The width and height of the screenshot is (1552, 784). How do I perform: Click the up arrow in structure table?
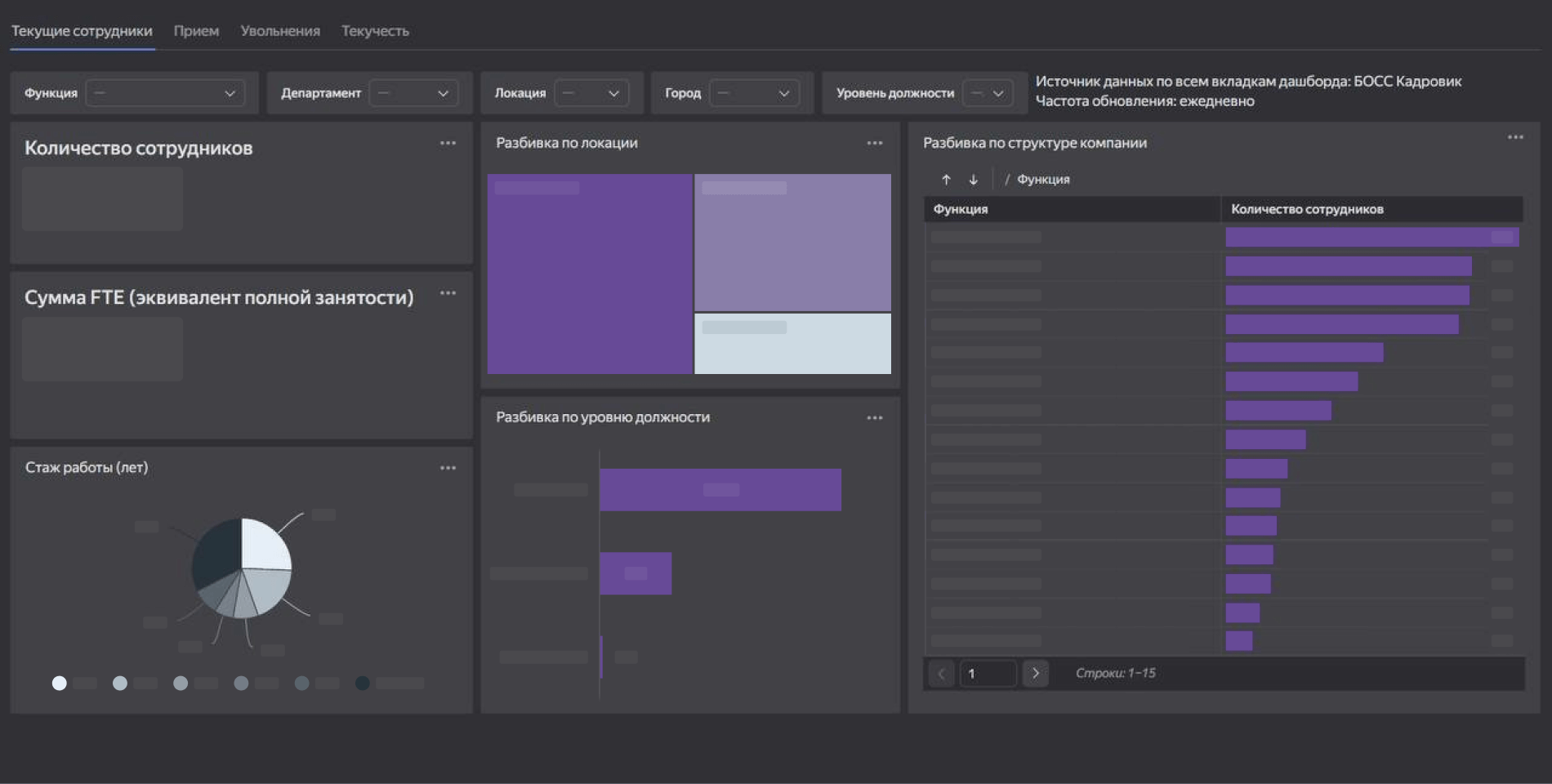(x=946, y=180)
